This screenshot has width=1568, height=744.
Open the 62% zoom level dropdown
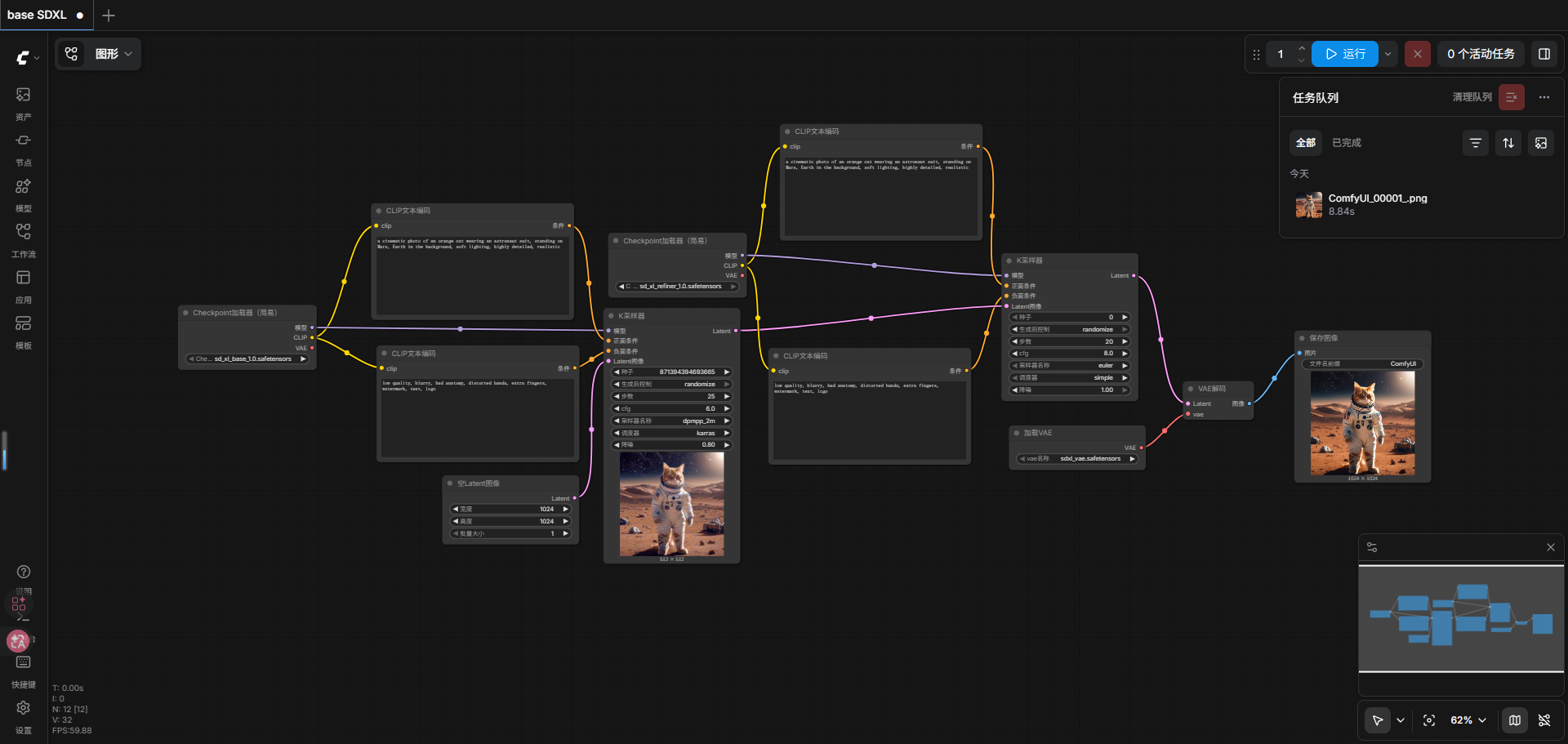(x=1468, y=720)
